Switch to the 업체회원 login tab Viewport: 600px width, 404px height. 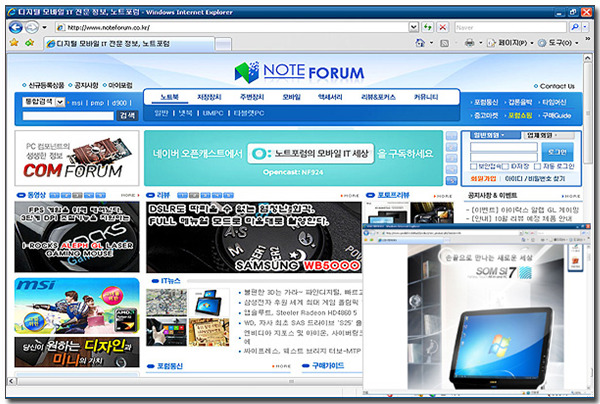coord(548,135)
